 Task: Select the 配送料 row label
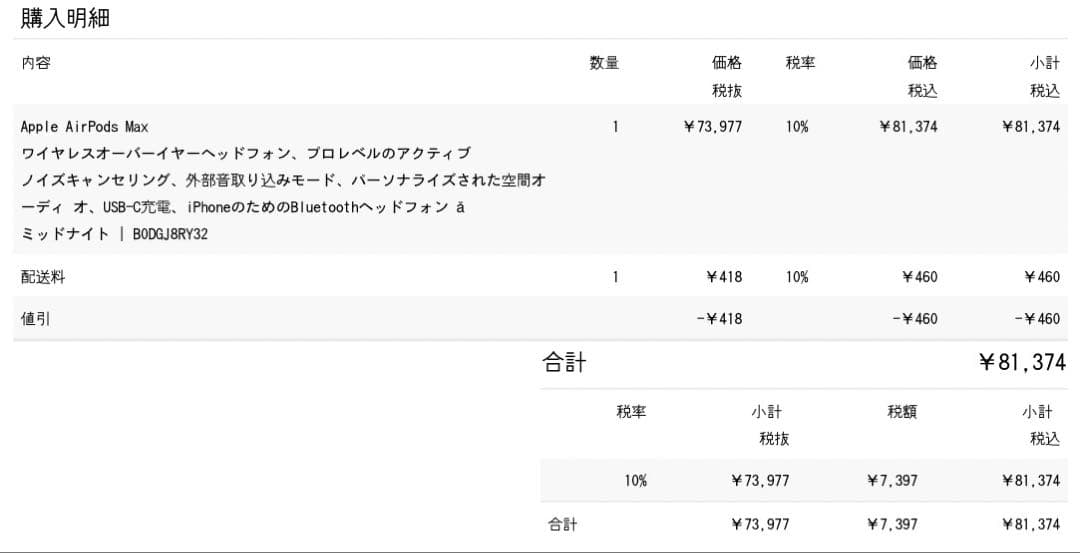pyautogui.click(x=43, y=277)
